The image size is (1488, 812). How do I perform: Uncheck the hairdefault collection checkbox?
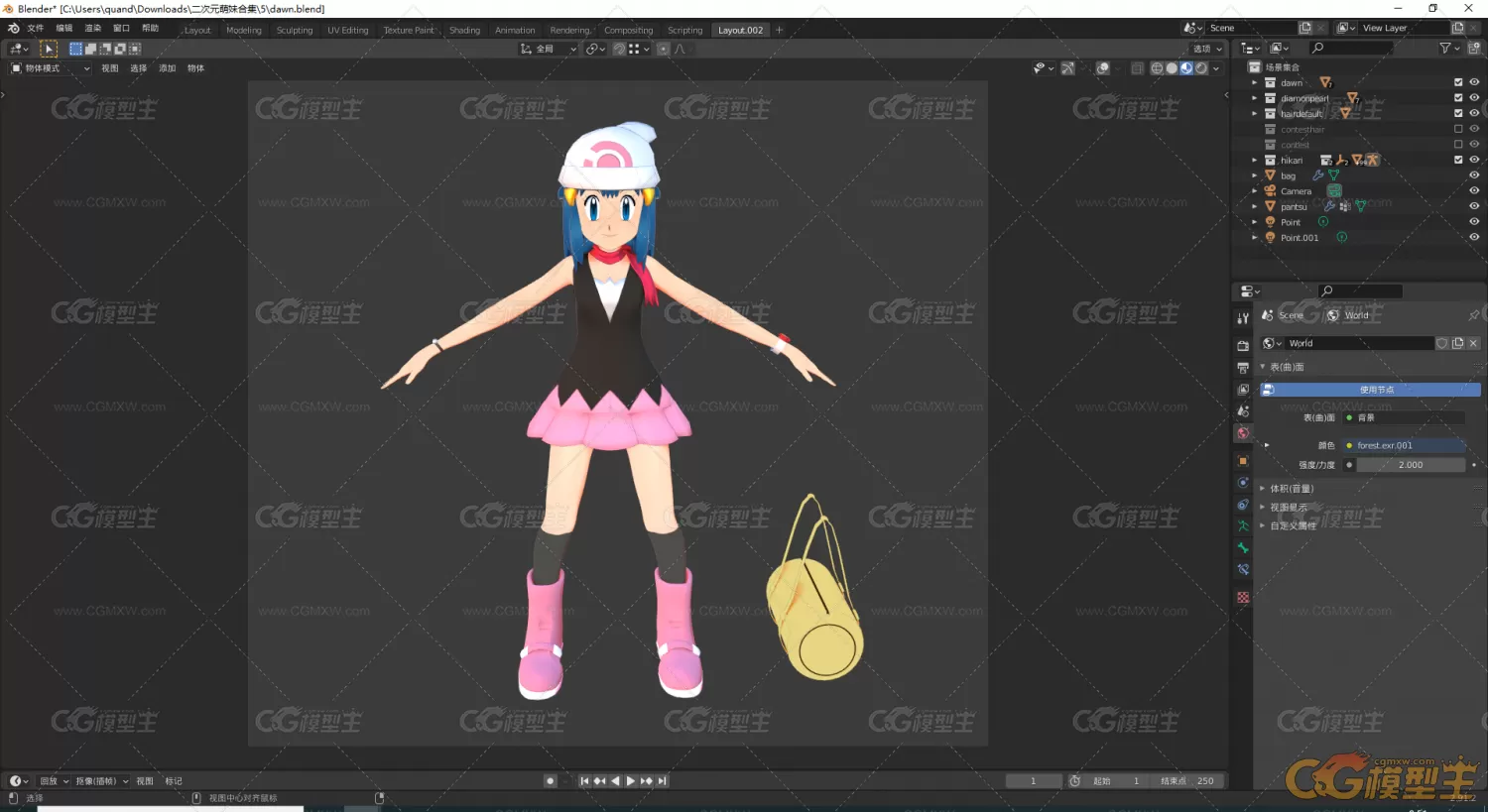pos(1458,113)
